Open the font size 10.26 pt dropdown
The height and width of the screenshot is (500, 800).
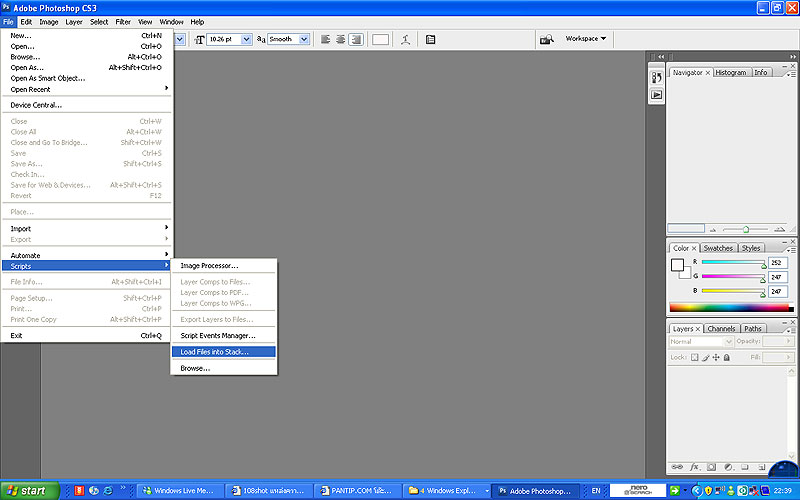tap(246, 39)
